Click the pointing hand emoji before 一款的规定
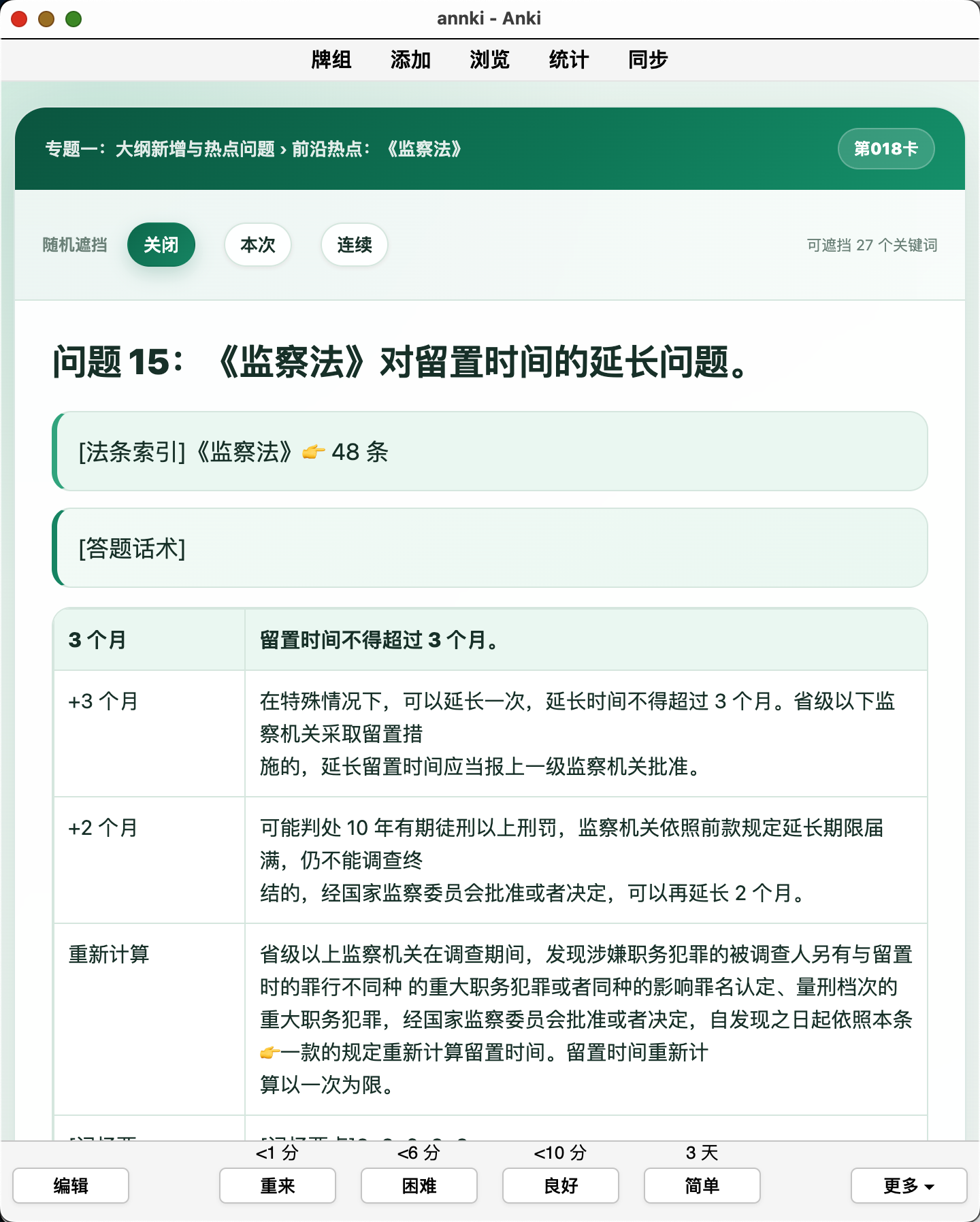 [x=269, y=1053]
